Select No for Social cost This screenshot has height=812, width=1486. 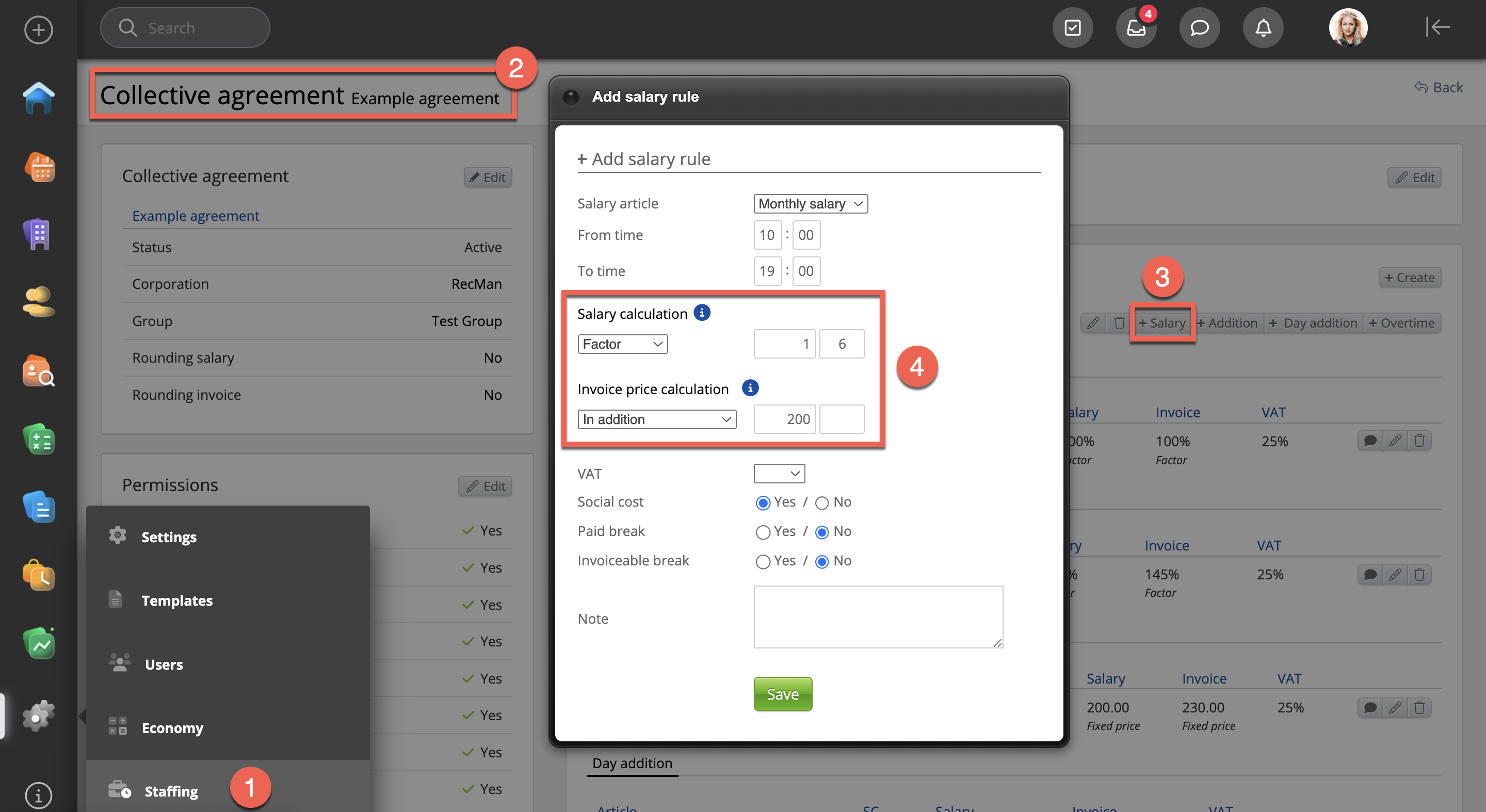click(821, 503)
